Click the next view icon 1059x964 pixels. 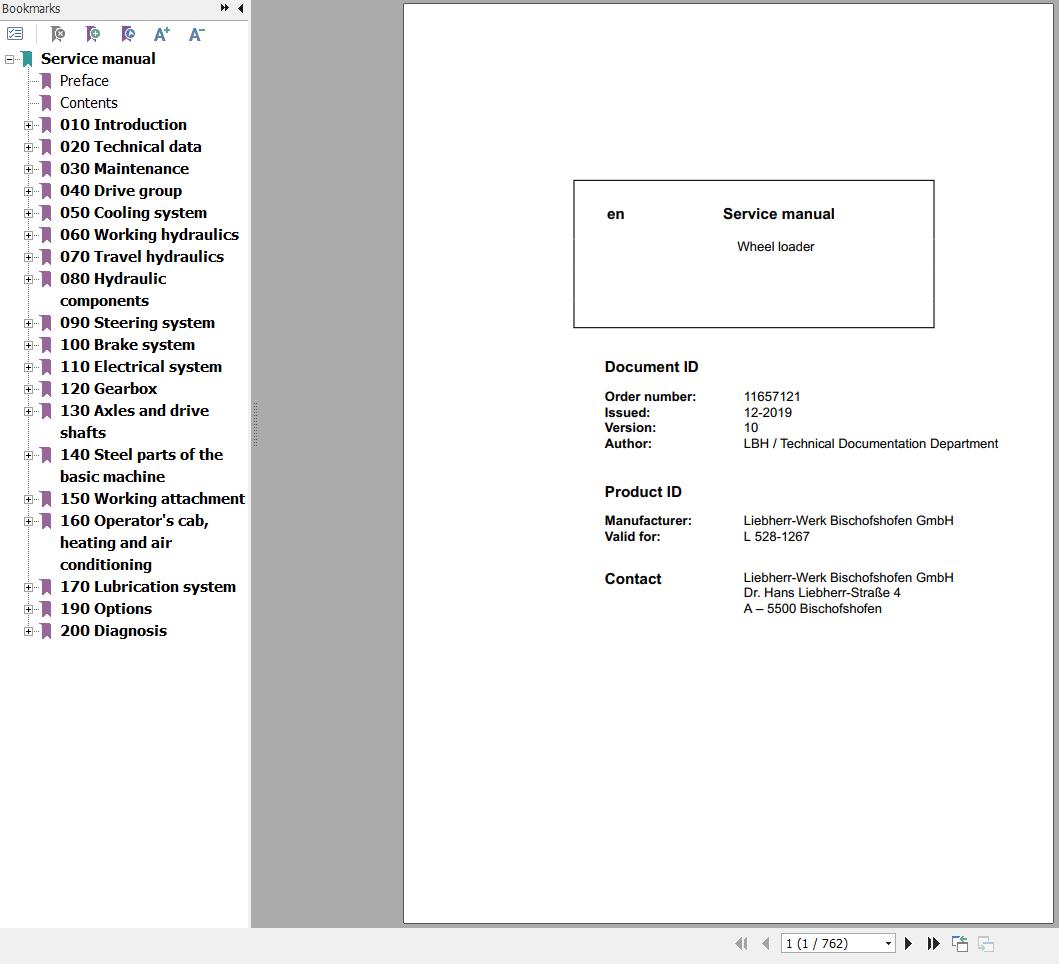coord(986,943)
